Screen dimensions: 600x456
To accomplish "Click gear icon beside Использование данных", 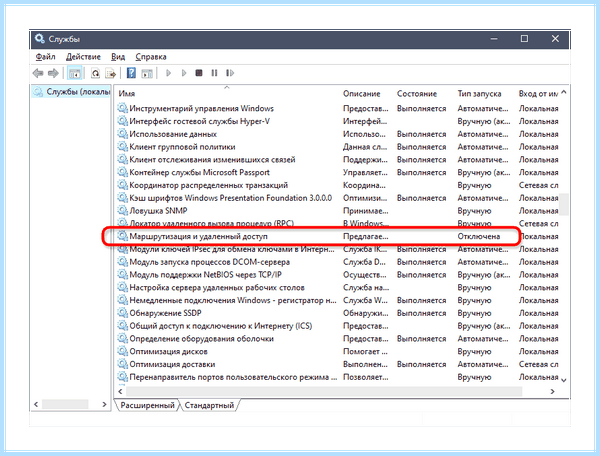I will pyautogui.click(x=122, y=134).
